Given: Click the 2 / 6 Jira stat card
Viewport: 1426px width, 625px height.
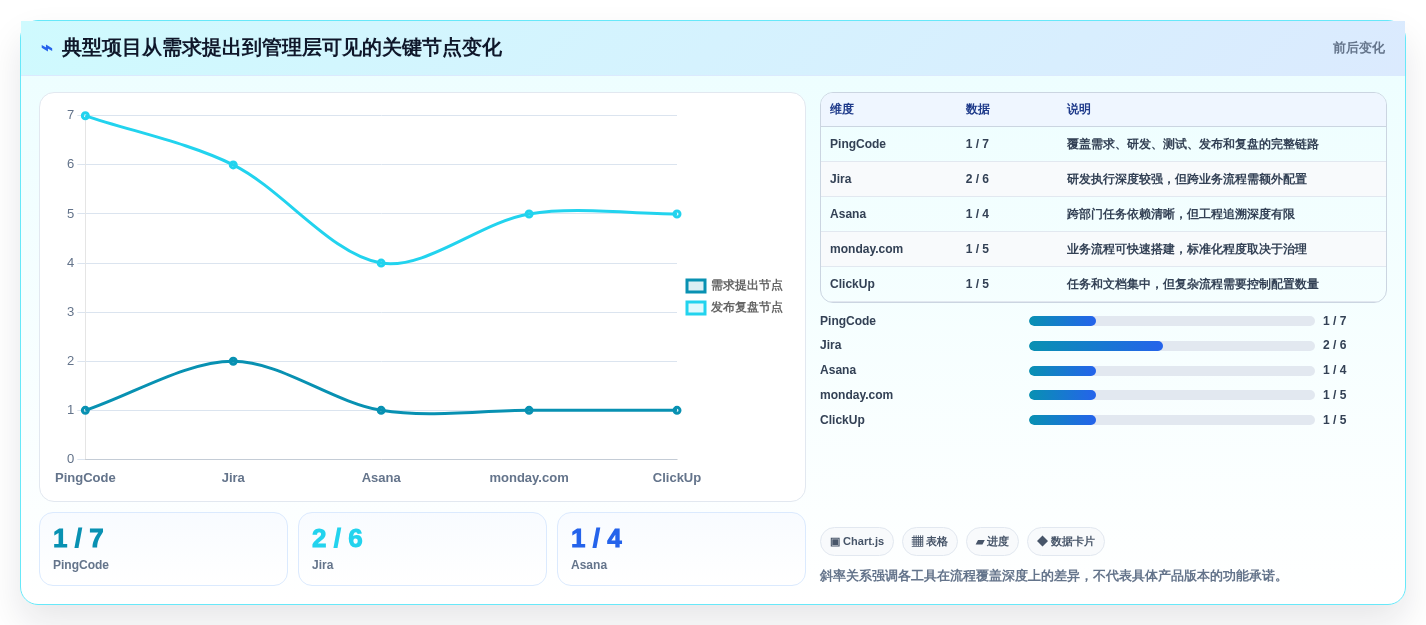Looking at the screenshot, I should [x=423, y=549].
